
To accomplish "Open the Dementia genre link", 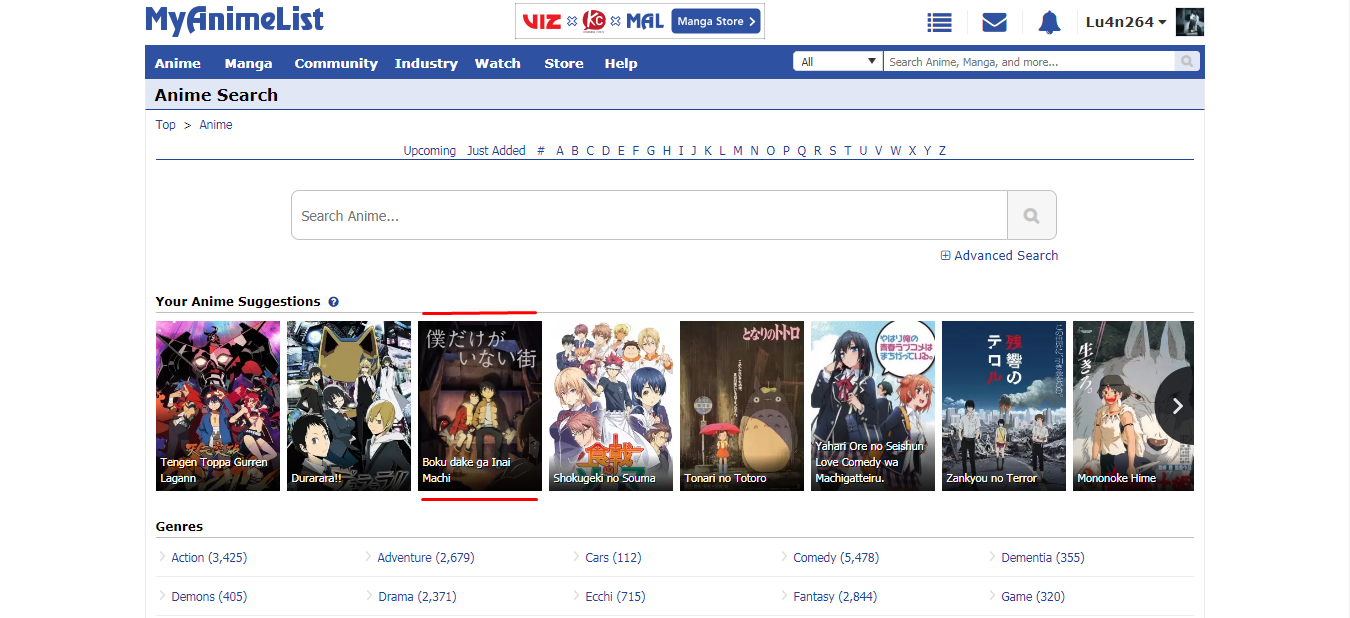I will point(1043,558).
